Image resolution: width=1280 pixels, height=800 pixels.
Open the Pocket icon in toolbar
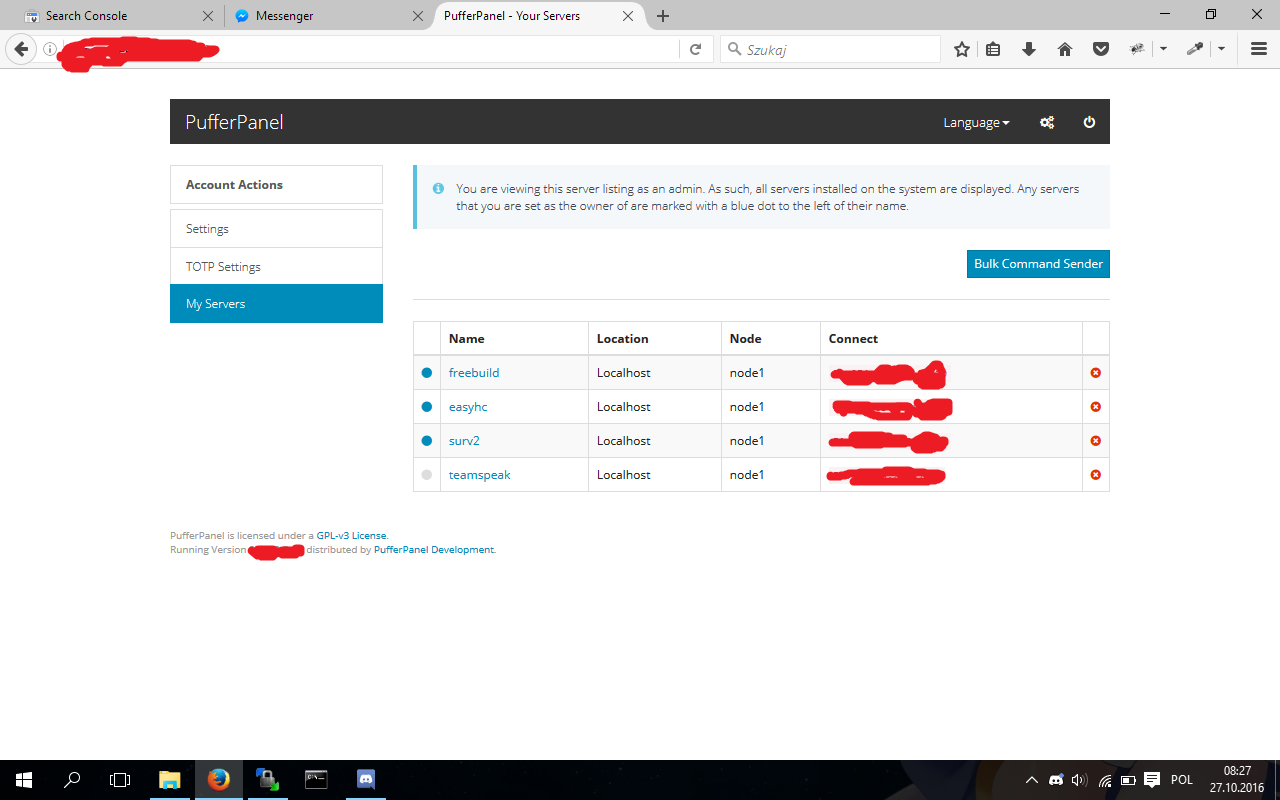(1101, 49)
